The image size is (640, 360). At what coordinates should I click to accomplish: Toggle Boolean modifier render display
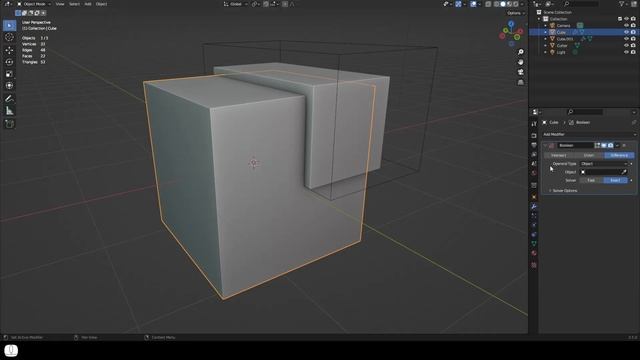[610, 145]
